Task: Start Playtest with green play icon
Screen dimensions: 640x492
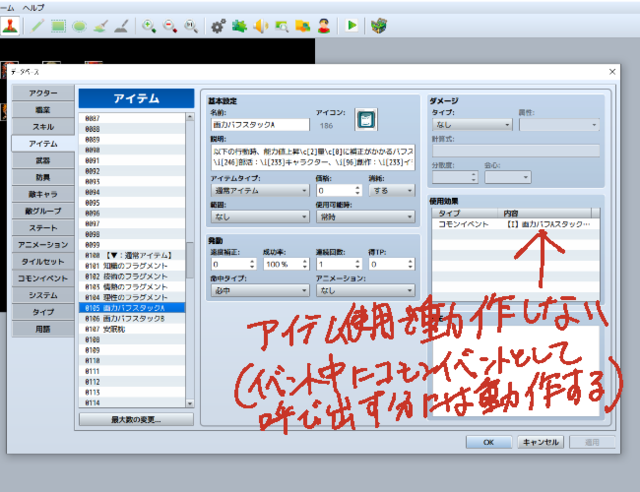Action: pyautogui.click(x=351, y=26)
